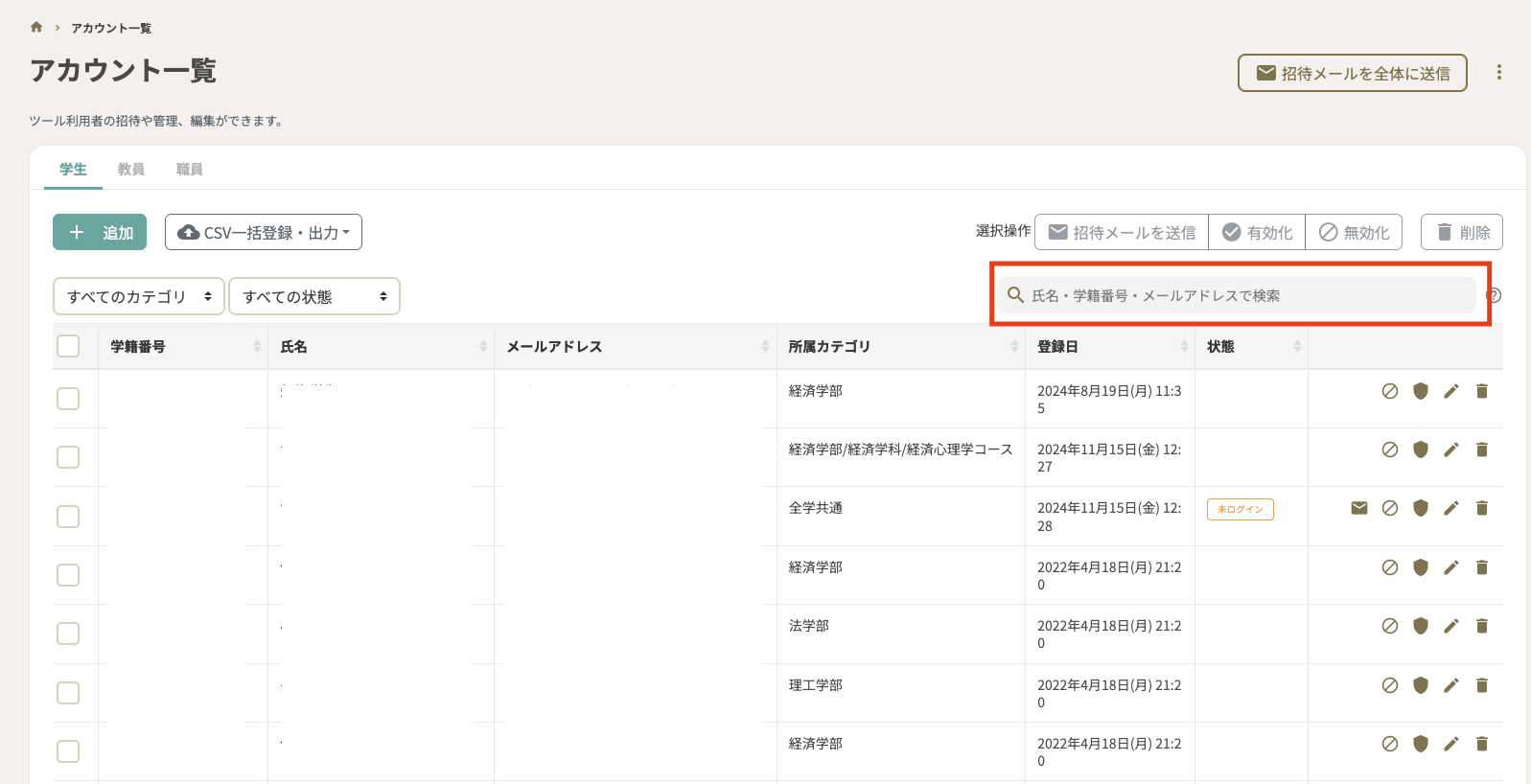Click disable icon in the 法学部 row
The image size is (1531, 784).
click(x=1390, y=626)
